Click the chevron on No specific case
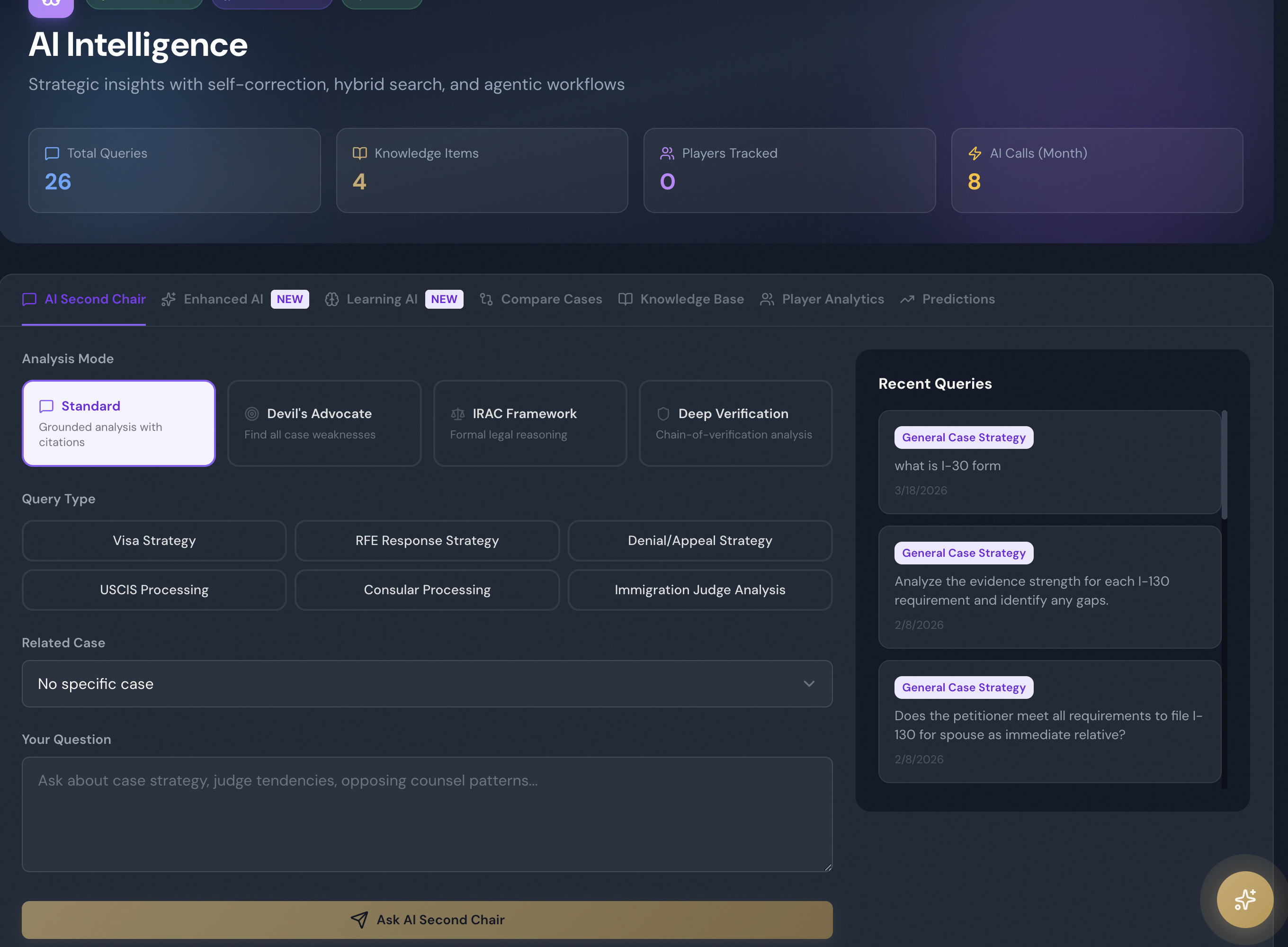 (x=809, y=684)
